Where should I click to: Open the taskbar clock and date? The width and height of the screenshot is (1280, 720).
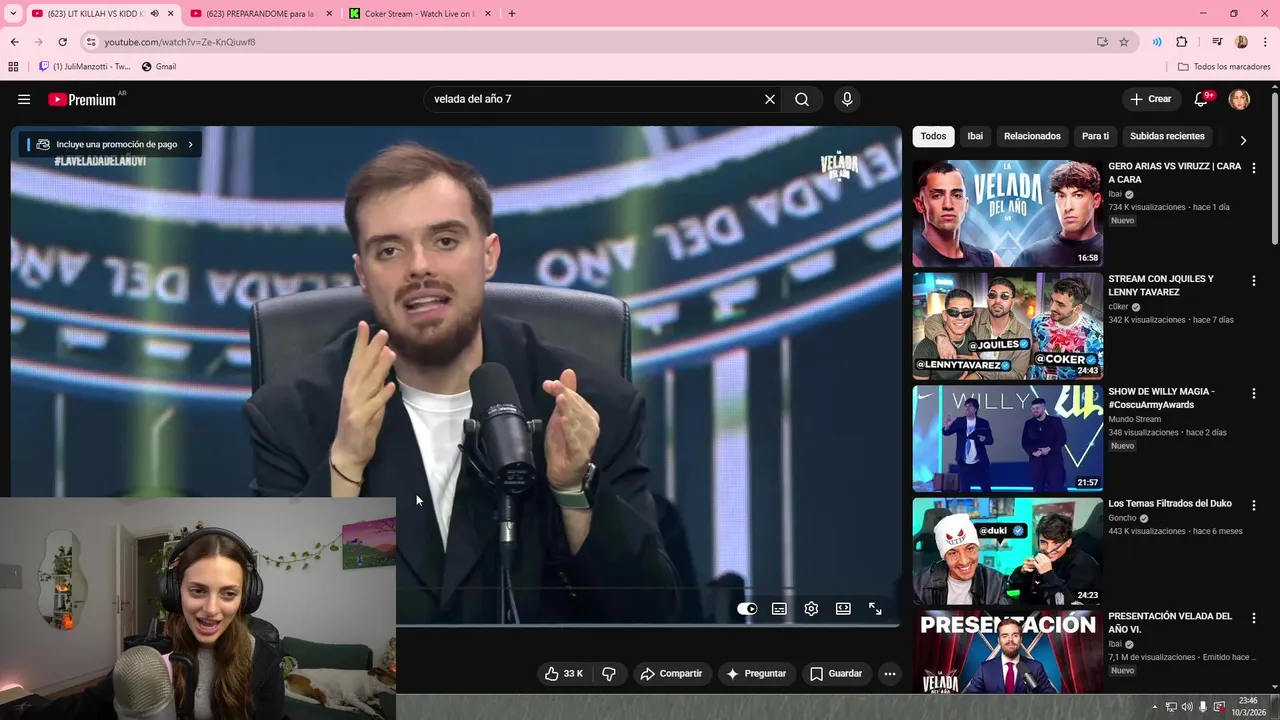(x=1248, y=707)
